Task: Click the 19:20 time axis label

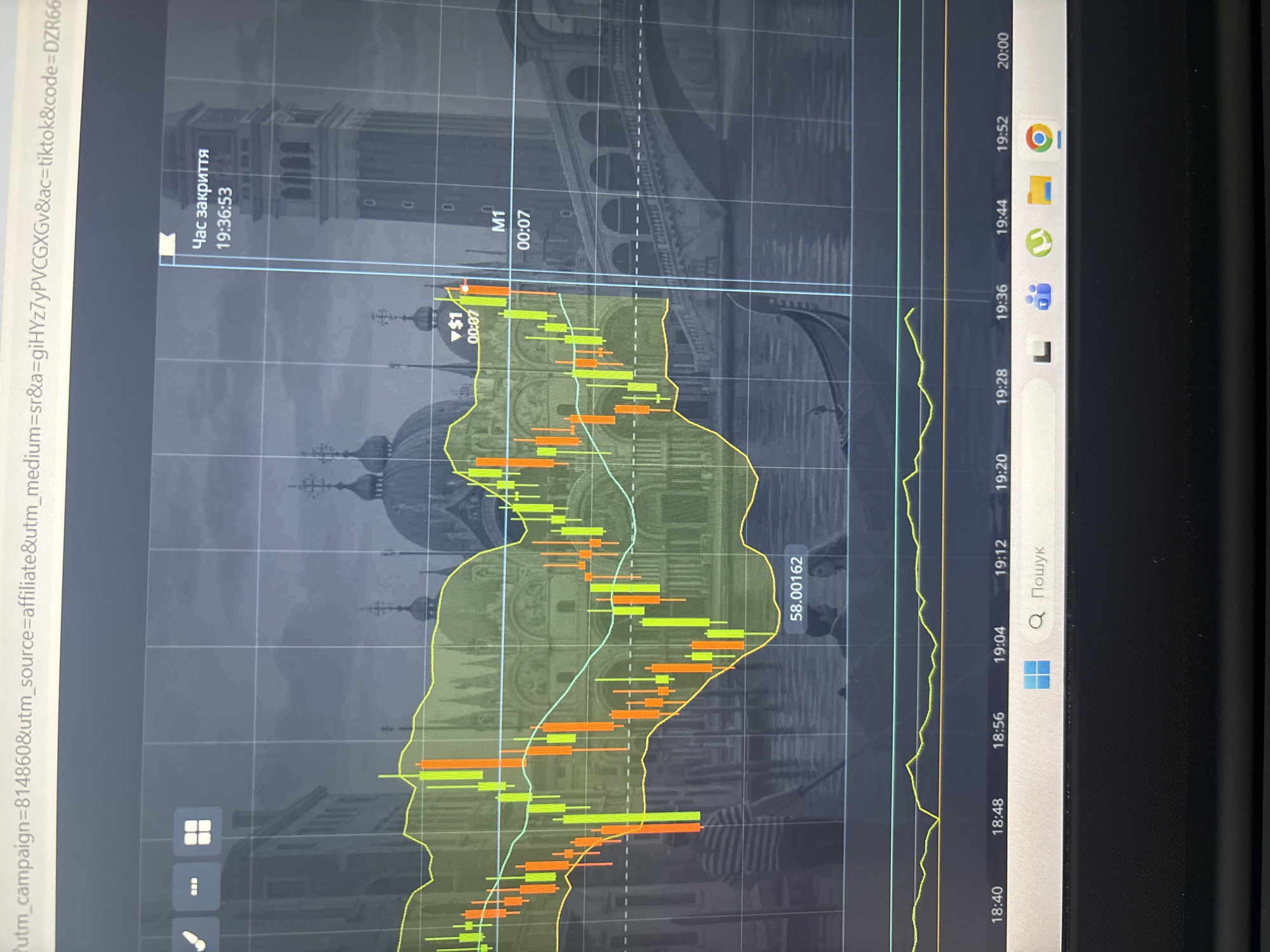Action: tap(1001, 472)
